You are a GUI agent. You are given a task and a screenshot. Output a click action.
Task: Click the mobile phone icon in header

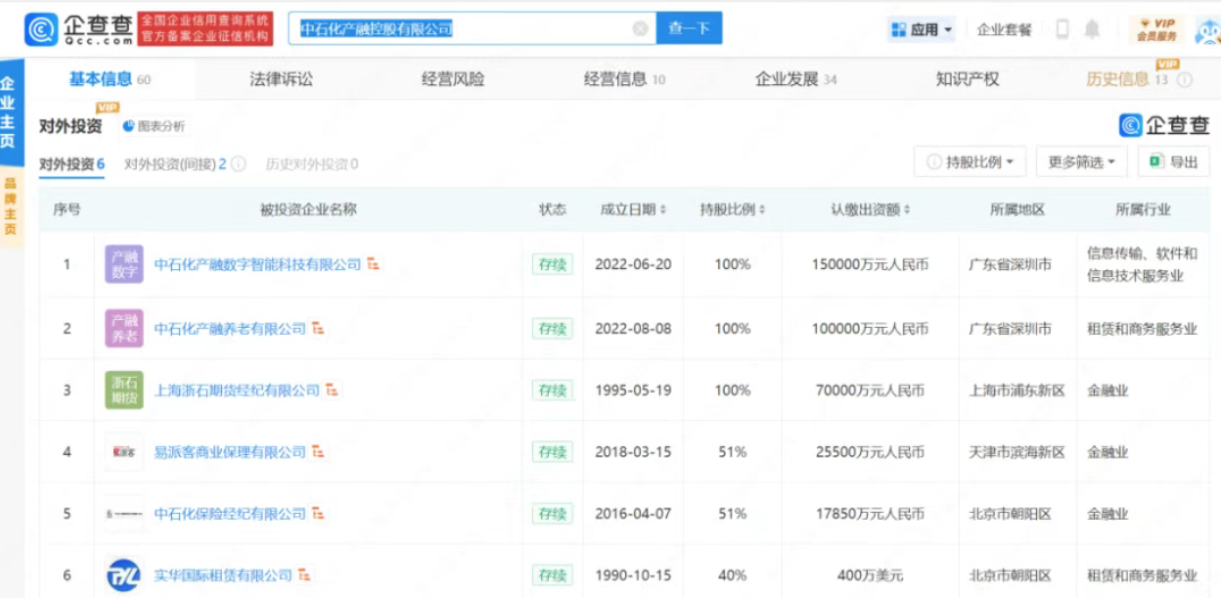[x=1062, y=30]
